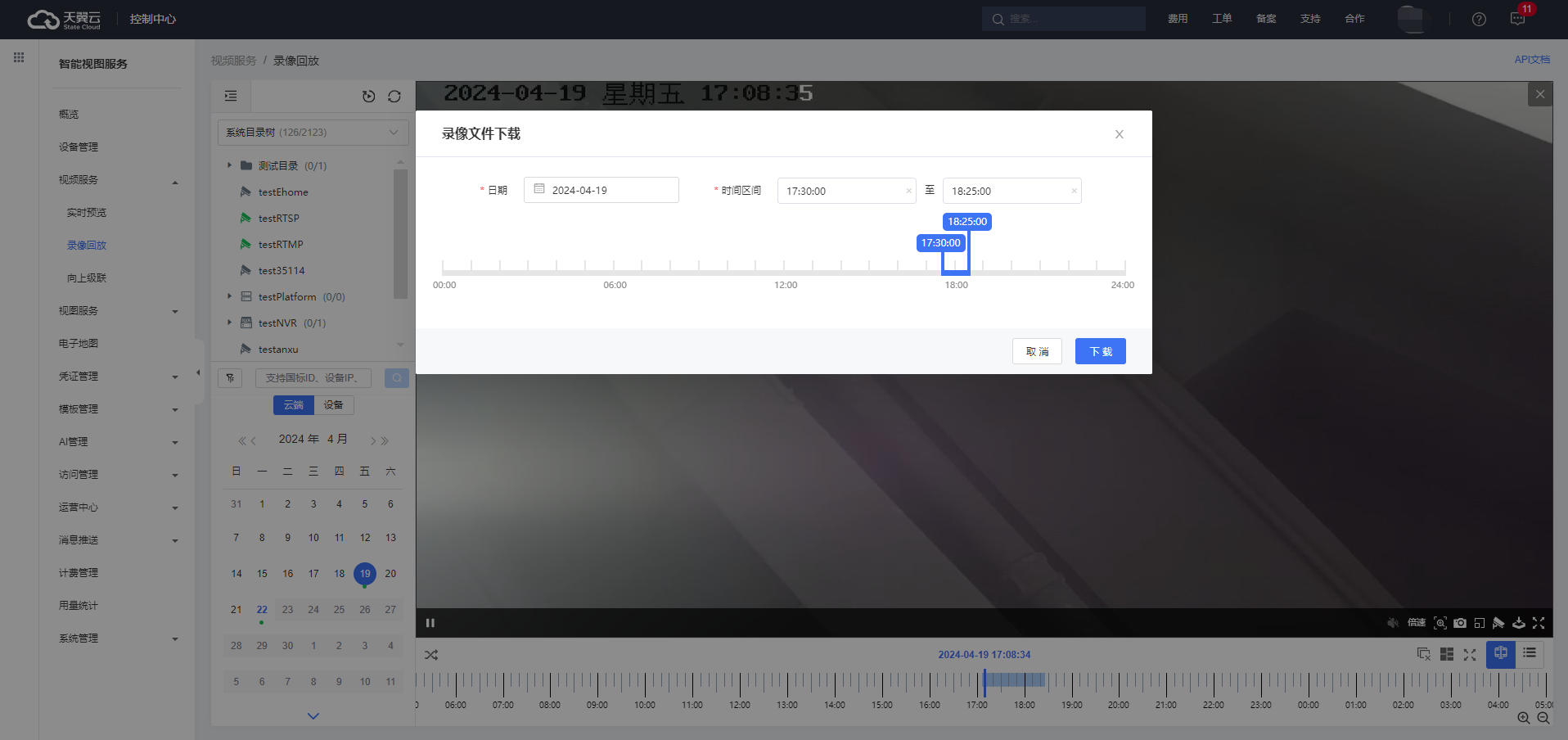
Task: Open the 支持 top menu
Action: coord(1310,19)
